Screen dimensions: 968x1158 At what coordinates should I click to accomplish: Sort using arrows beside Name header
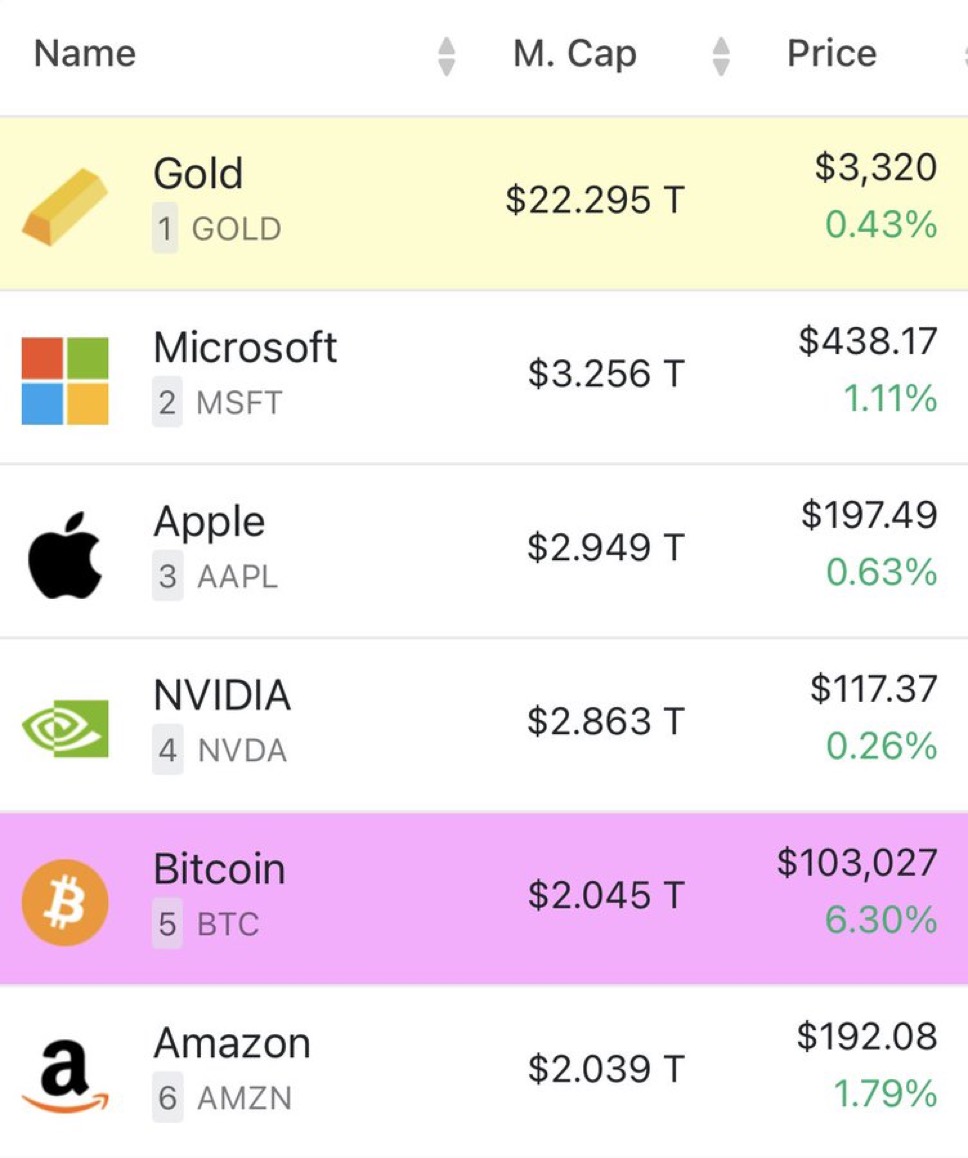click(x=446, y=56)
